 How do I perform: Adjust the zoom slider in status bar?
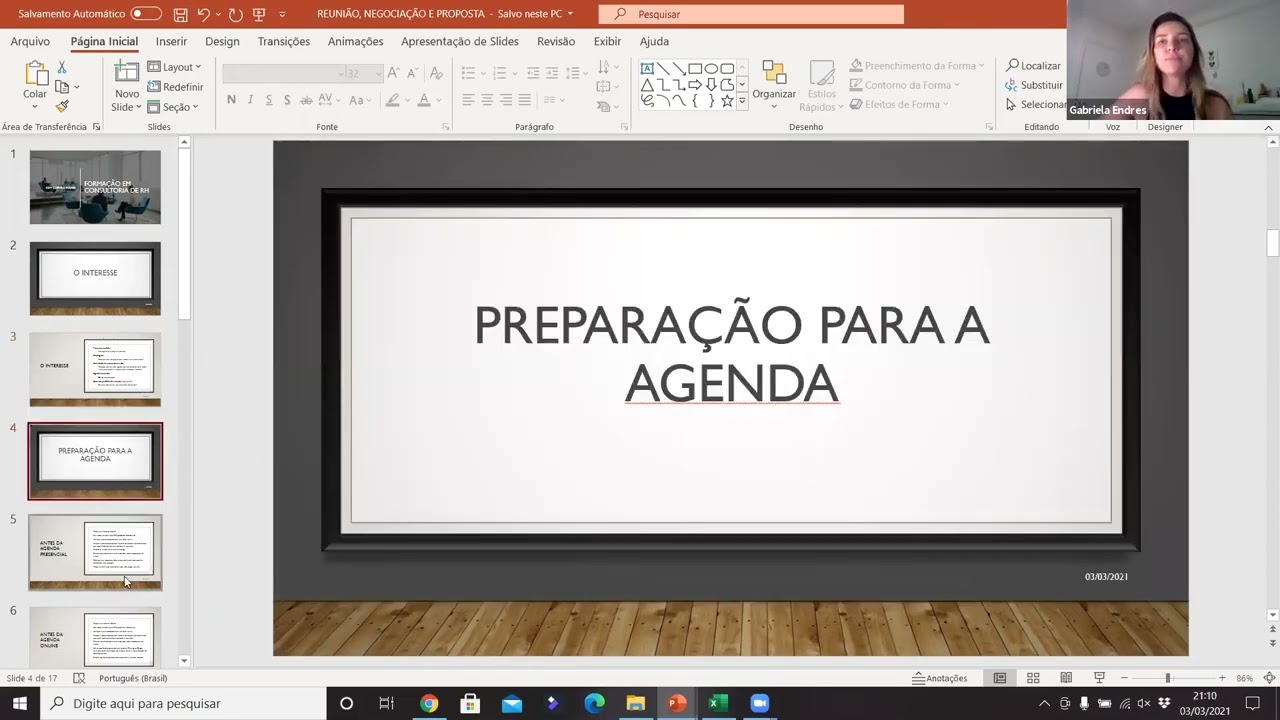point(1167,678)
